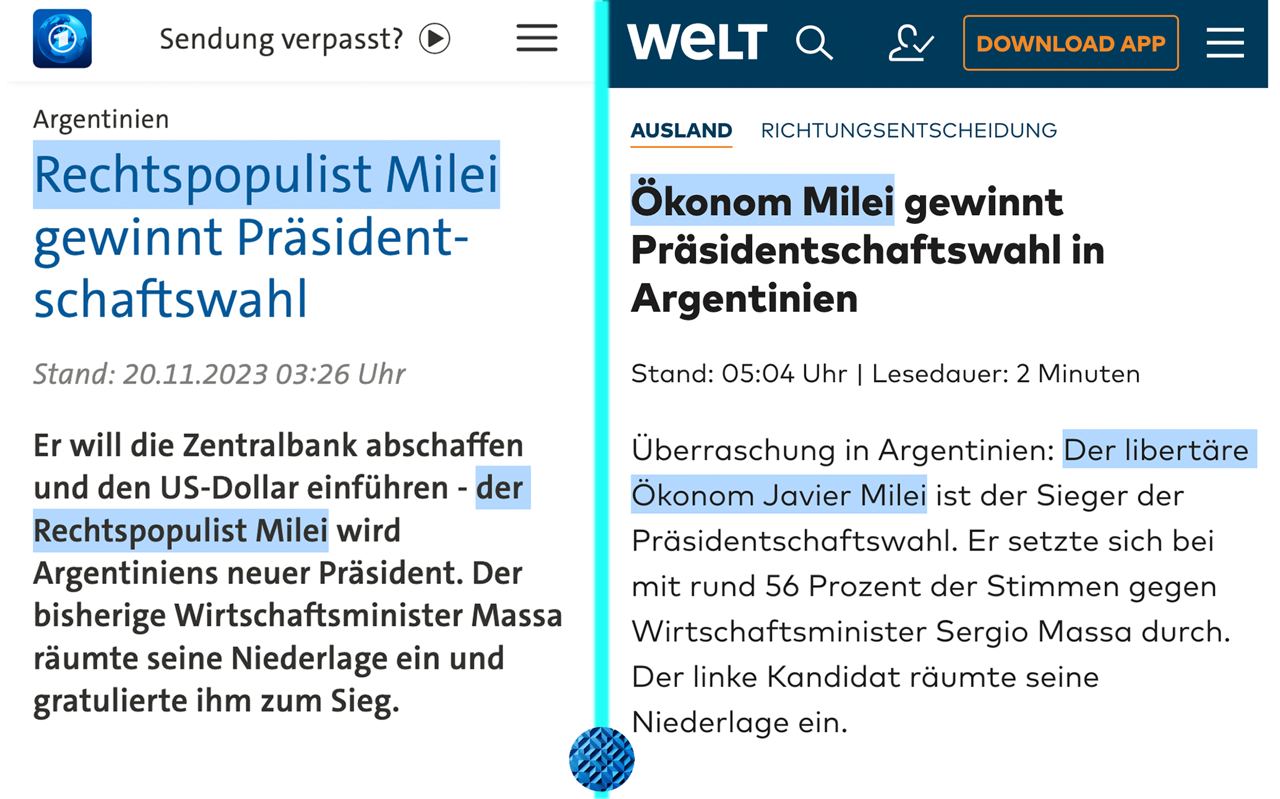Grab the round blue comparison divider handle
Screen dimensions: 1280x799
coord(601,759)
